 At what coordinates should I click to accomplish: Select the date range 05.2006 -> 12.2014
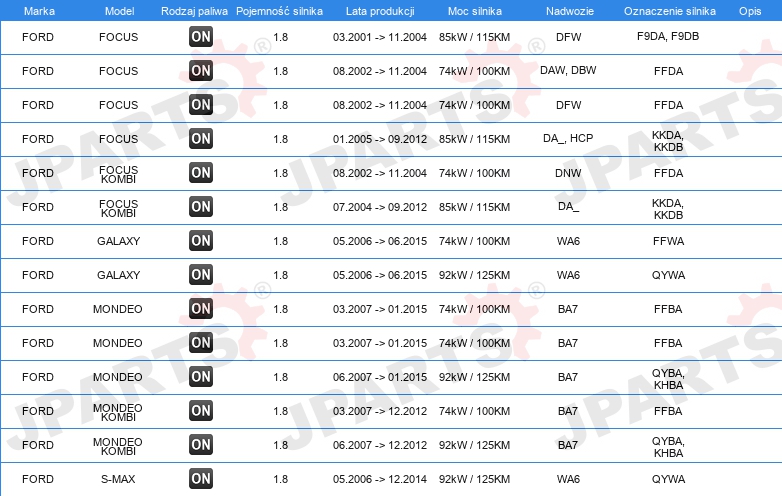(x=380, y=479)
